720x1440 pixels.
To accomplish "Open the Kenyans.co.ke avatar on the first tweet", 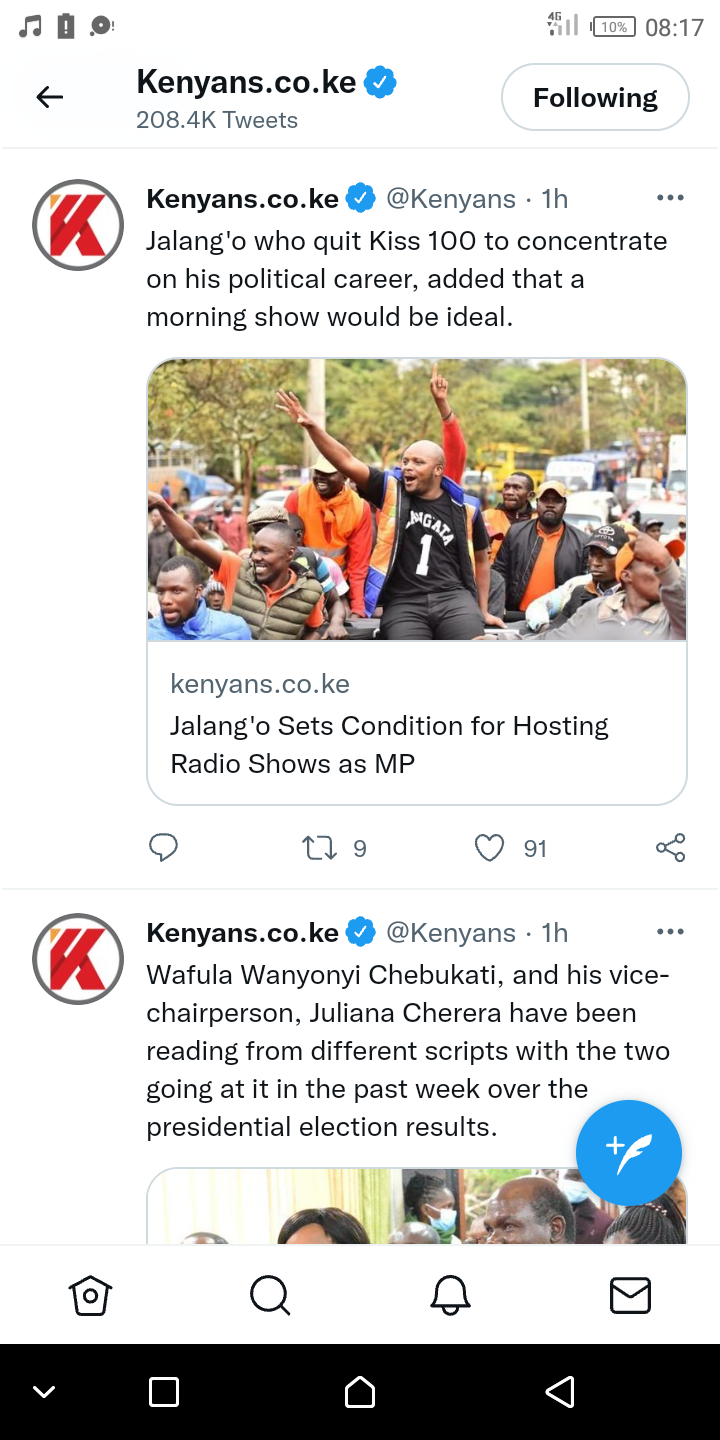I will point(78,225).
